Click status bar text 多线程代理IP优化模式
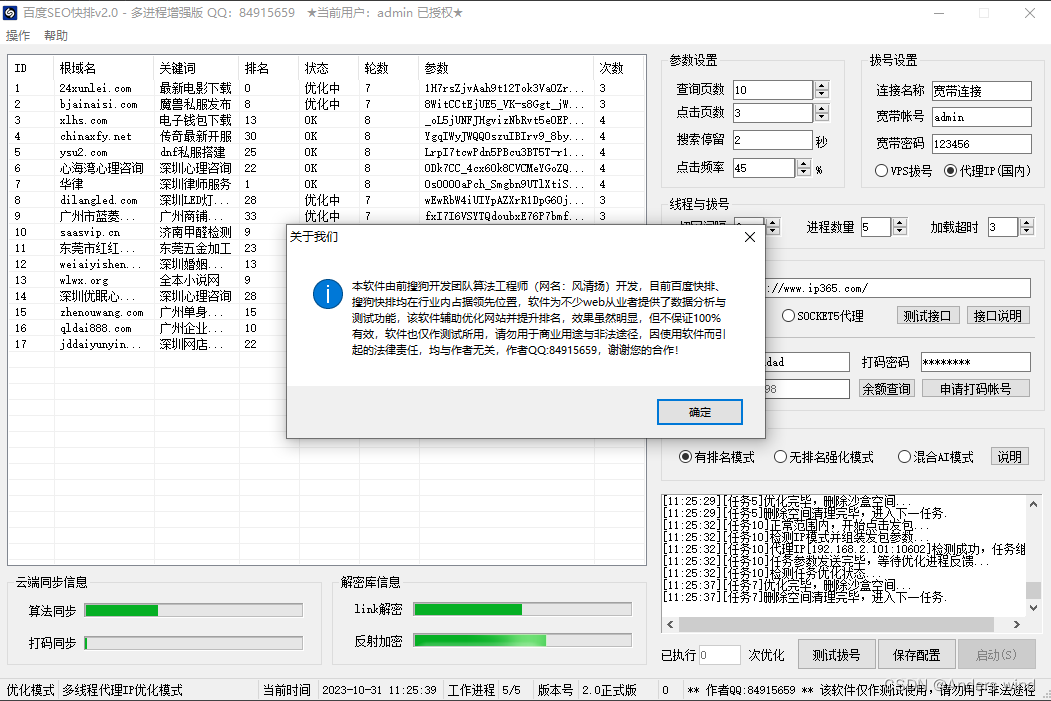This screenshot has height=701, width=1051. click(x=123, y=690)
